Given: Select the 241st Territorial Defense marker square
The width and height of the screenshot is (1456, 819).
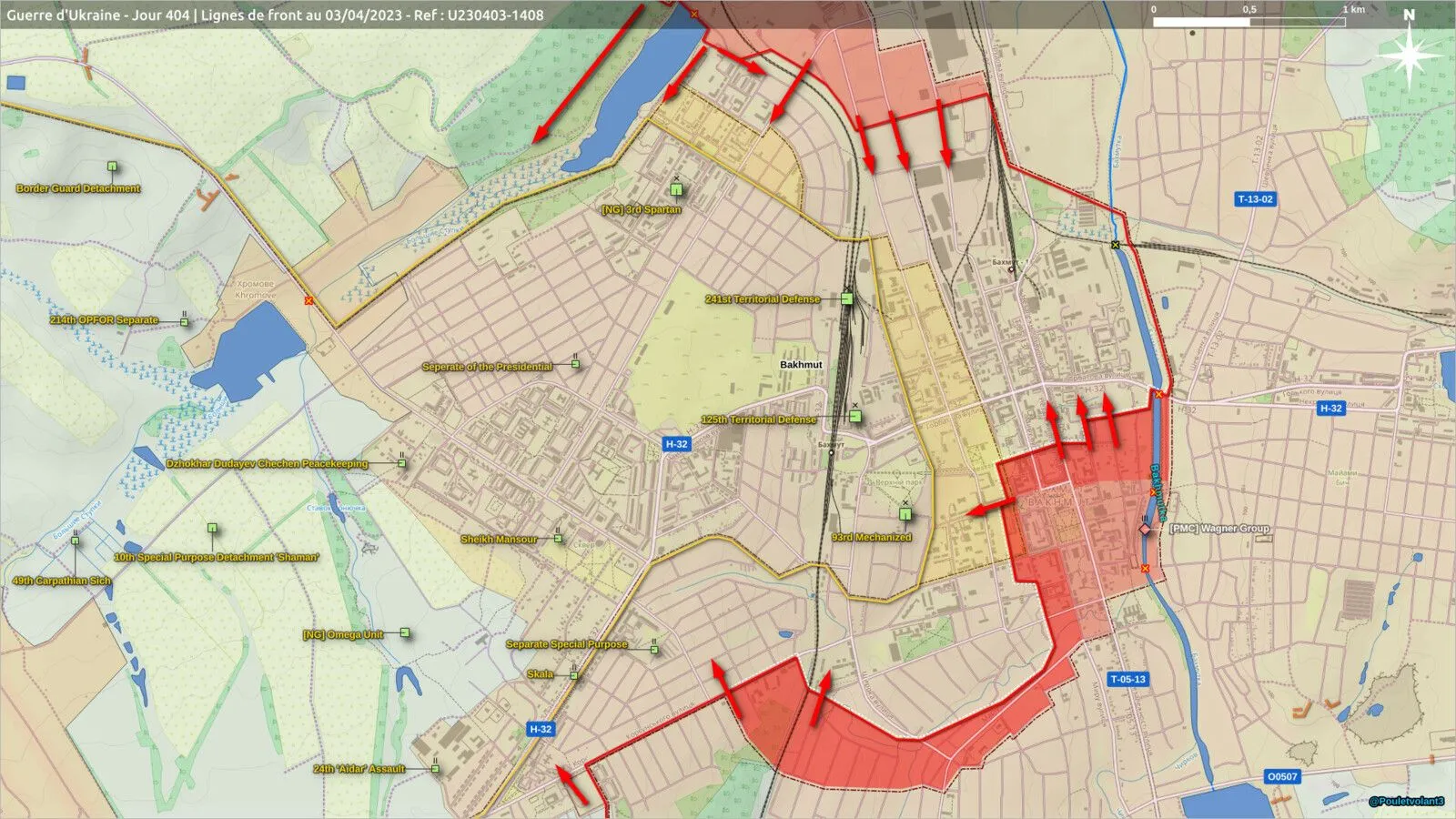Looking at the screenshot, I should pos(847,298).
